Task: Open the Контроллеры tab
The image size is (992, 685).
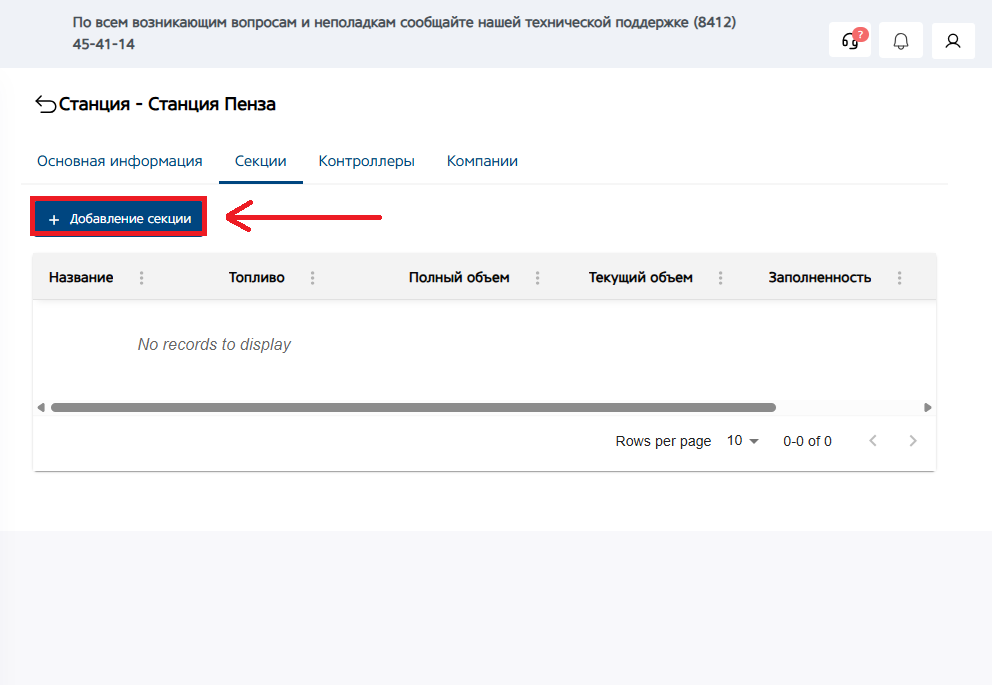Action: pos(366,161)
